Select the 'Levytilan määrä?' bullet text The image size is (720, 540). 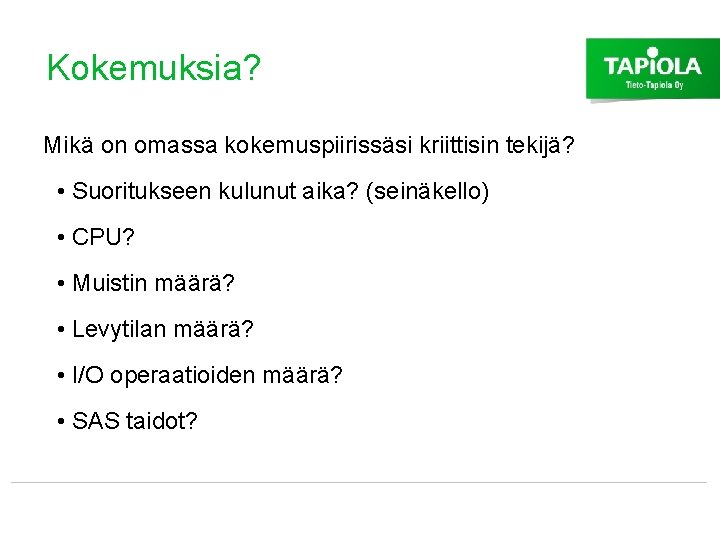tap(164, 329)
